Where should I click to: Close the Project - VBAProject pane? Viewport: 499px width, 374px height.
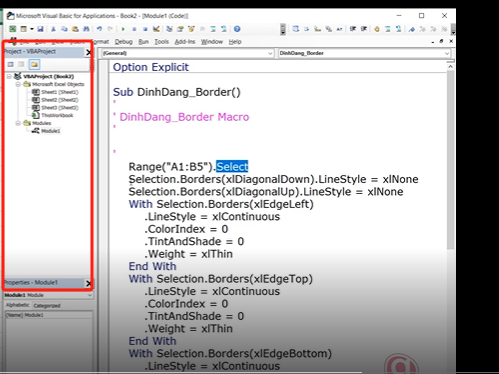tap(88, 52)
